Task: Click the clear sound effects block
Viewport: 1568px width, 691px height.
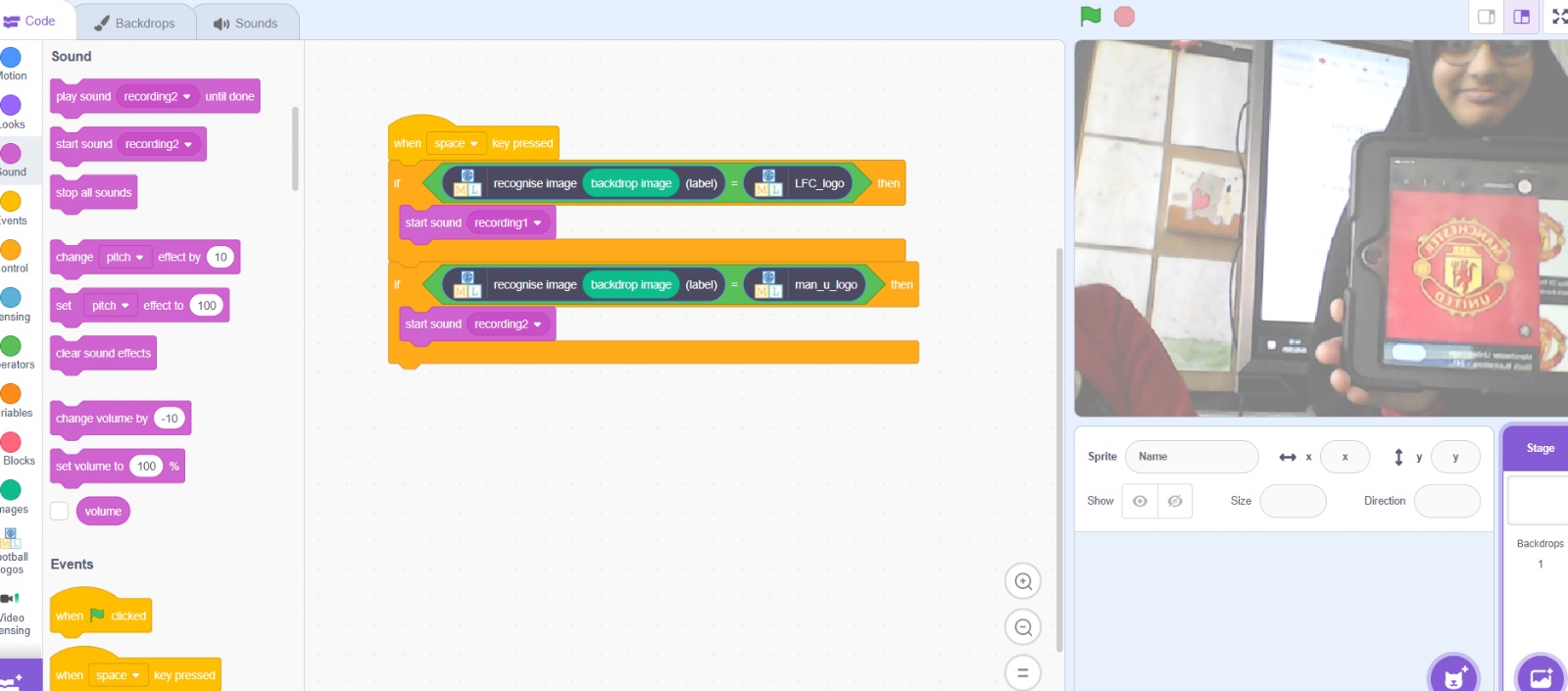Action: 103,354
